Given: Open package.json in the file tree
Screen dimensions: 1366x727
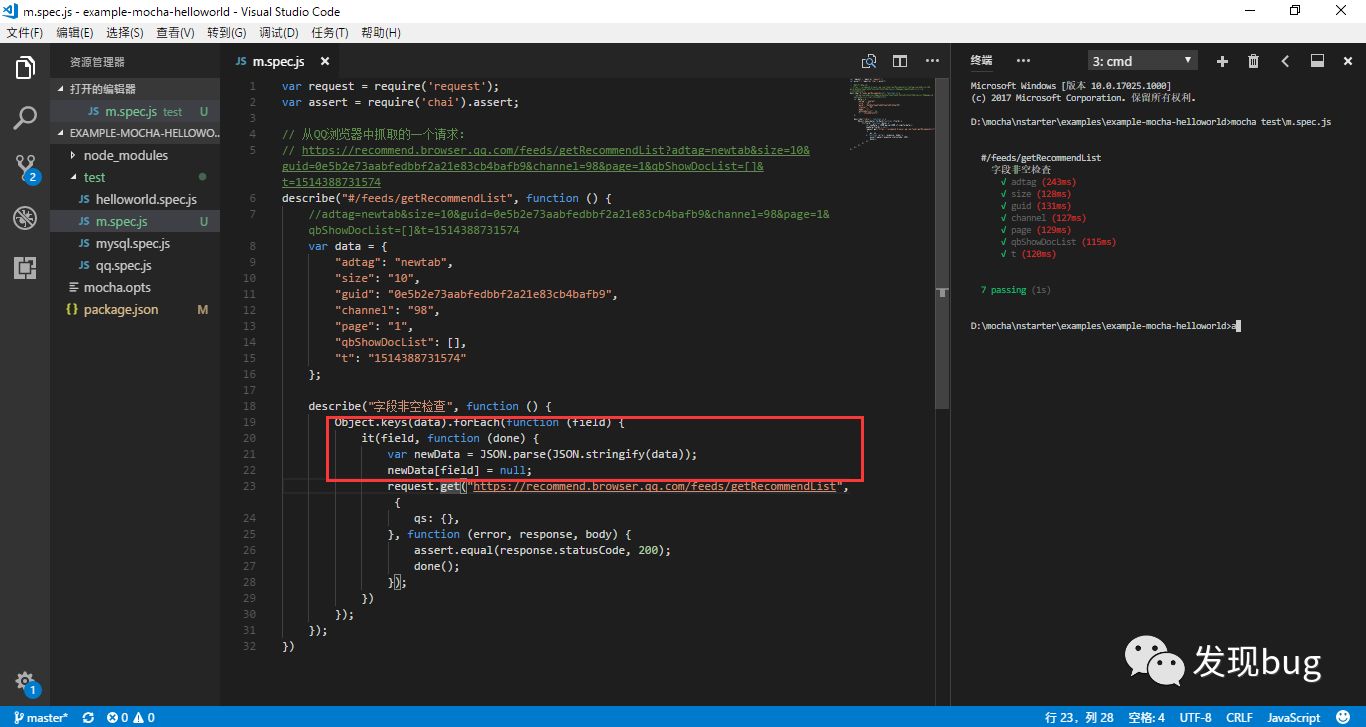Looking at the screenshot, I should coord(135,309).
